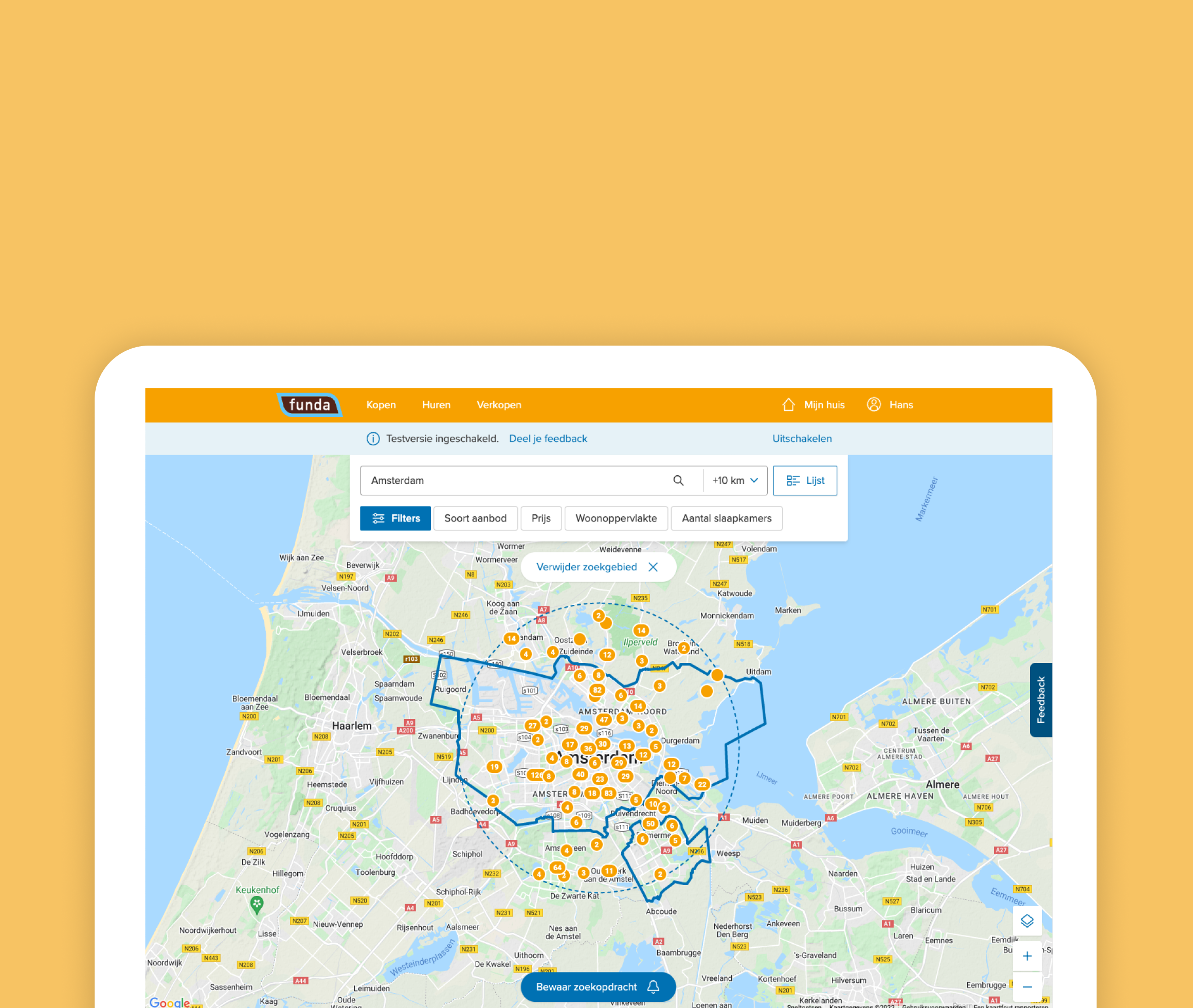Screen dimensions: 1193x1008
Task: Follow the Deel je feedback link
Action: 547,438
